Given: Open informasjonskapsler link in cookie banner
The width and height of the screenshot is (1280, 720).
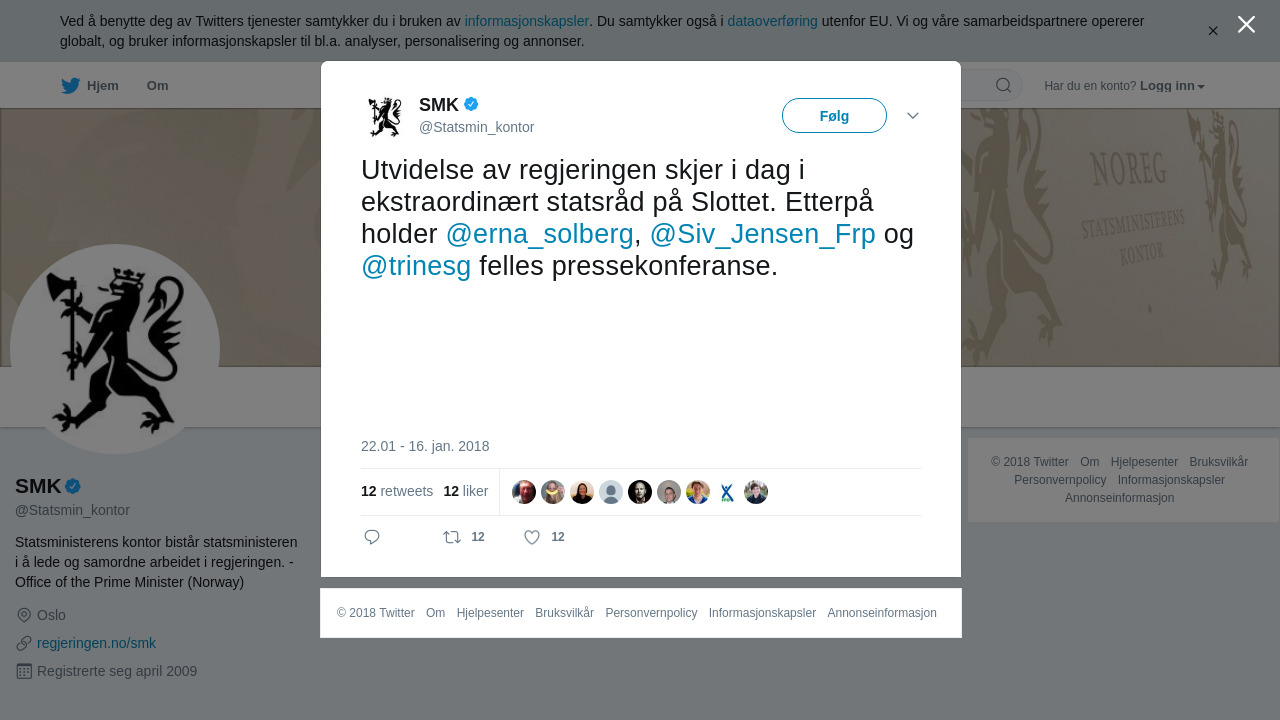Looking at the screenshot, I should point(527,21).
